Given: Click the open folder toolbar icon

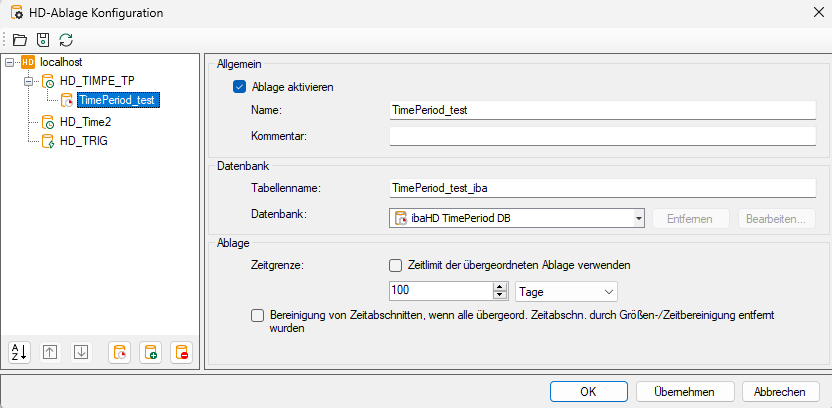Looking at the screenshot, I should pyautogui.click(x=20, y=40).
